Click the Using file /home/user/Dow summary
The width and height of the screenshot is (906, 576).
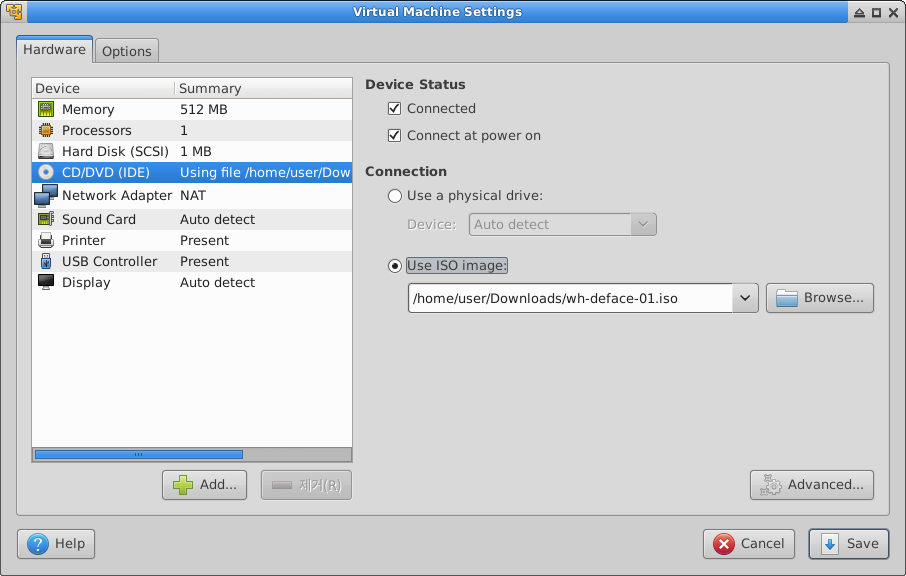265,172
